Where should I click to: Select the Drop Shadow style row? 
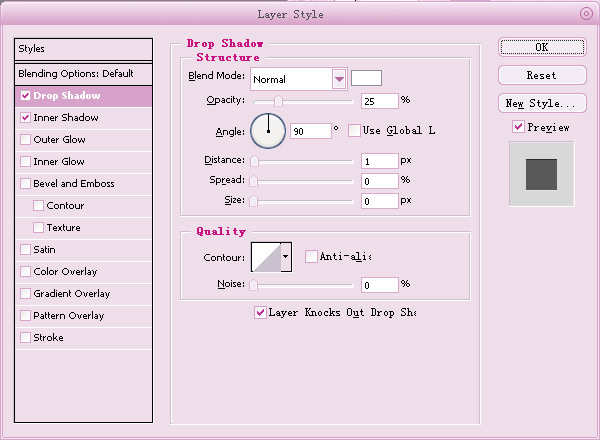point(83,96)
